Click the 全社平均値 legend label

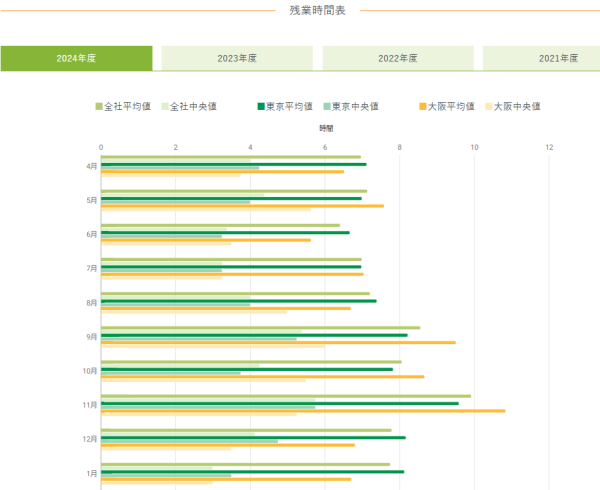click(x=127, y=106)
